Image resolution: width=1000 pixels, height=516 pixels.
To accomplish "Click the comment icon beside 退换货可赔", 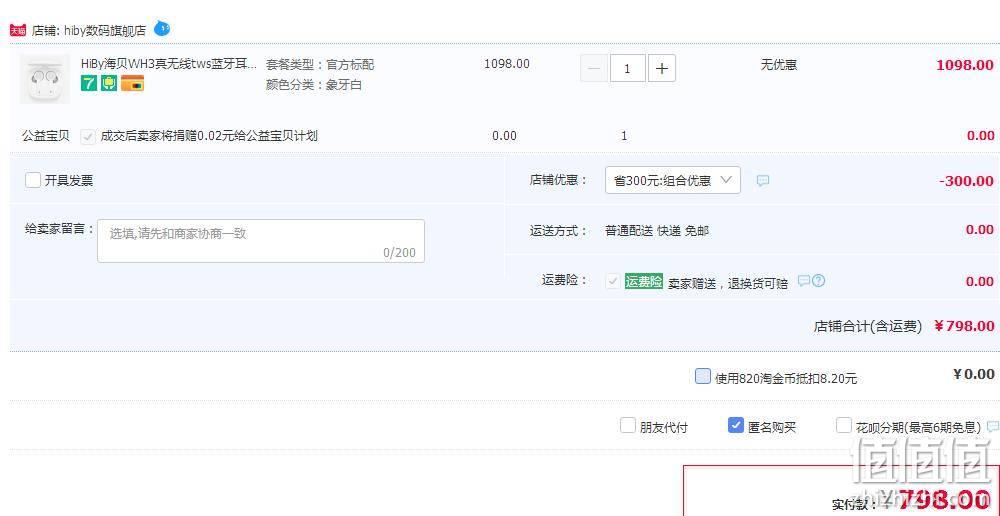I will [x=804, y=281].
